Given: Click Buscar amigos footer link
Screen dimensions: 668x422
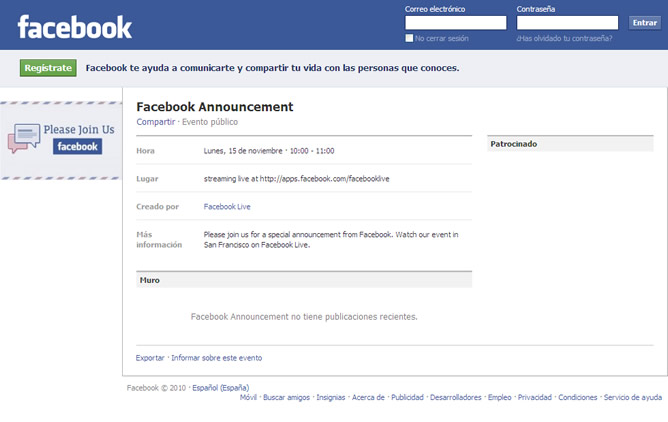Looking at the screenshot, I should click(x=286, y=397).
